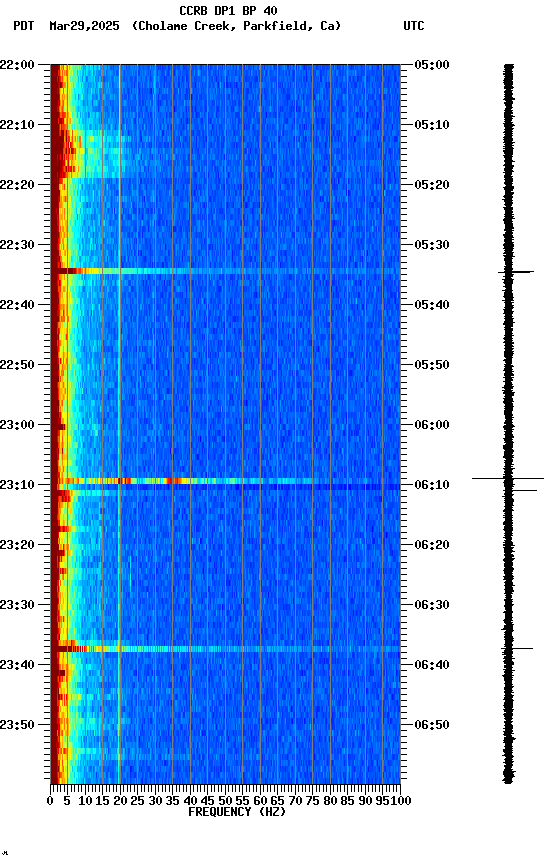Click the '06:40' UTC time label

[x=432, y=666]
